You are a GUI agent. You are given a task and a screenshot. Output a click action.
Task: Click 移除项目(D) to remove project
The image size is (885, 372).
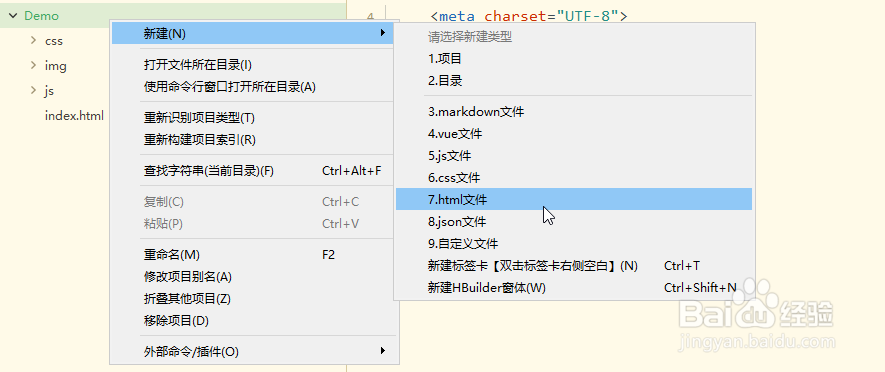(254, 321)
